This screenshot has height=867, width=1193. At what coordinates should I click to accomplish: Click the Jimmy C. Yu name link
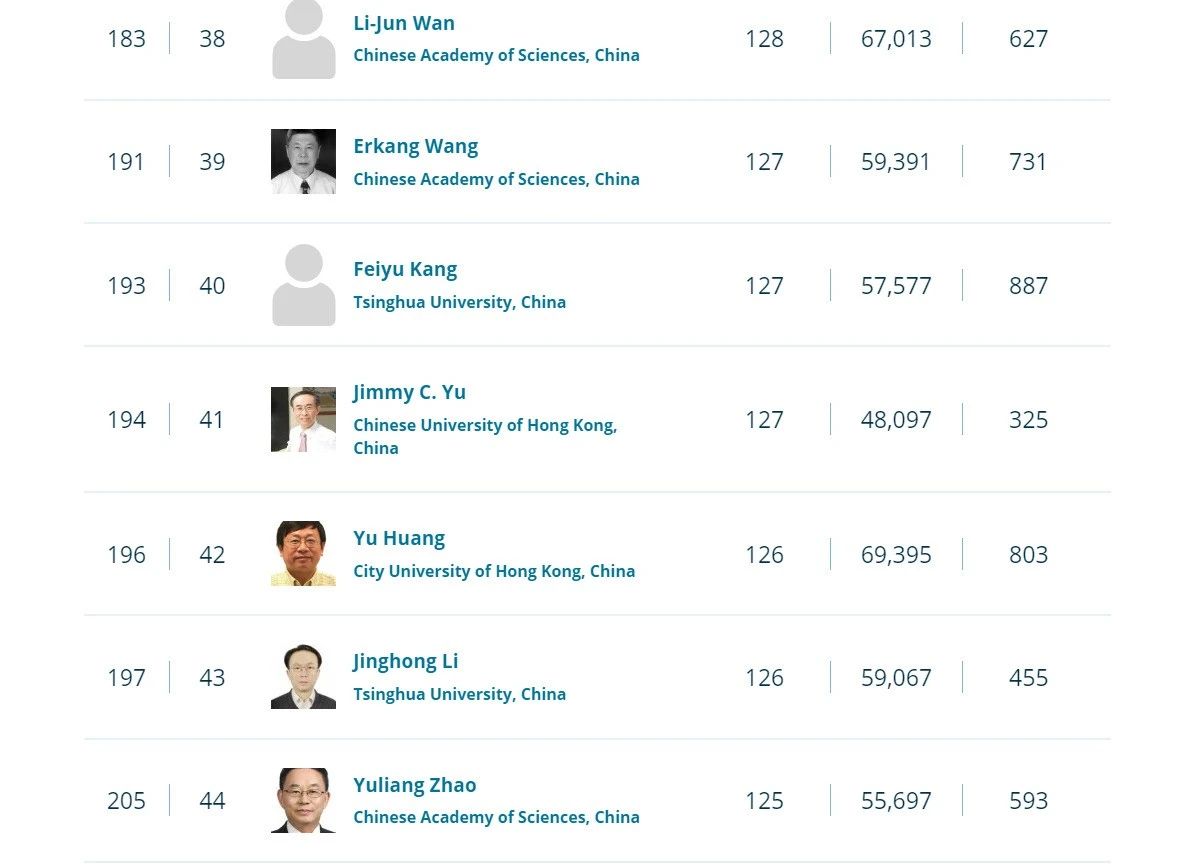tap(409, 392)
